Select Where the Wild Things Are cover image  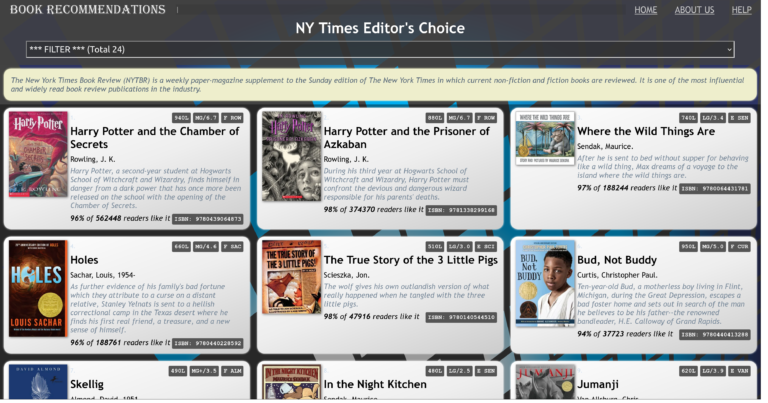pos(545,138)
